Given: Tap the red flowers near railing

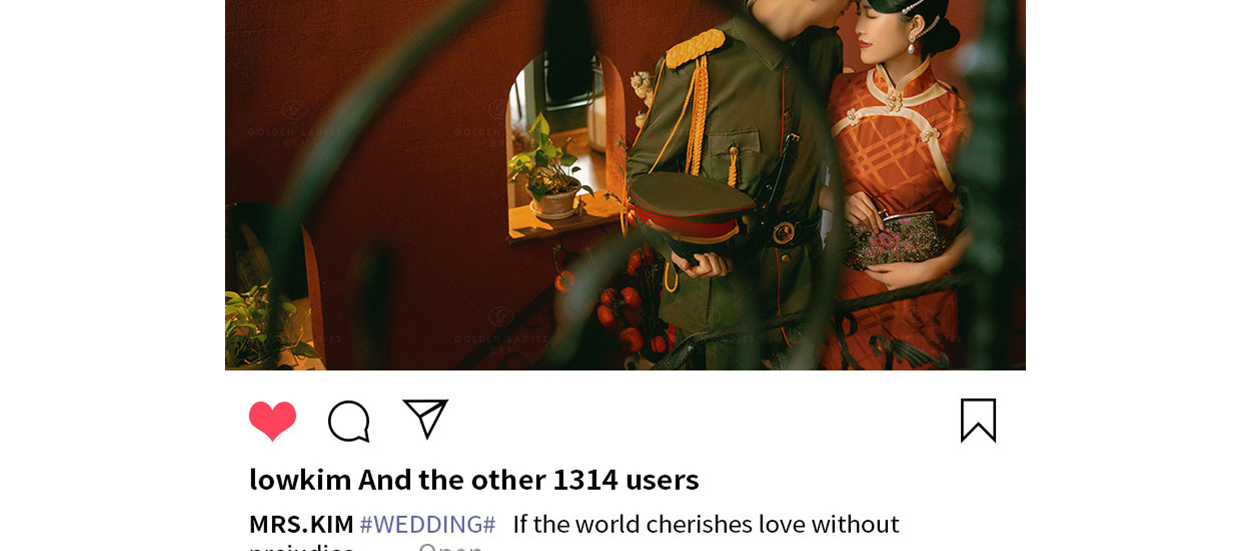Looking at the screenshot, I should (x=632, y=305).
